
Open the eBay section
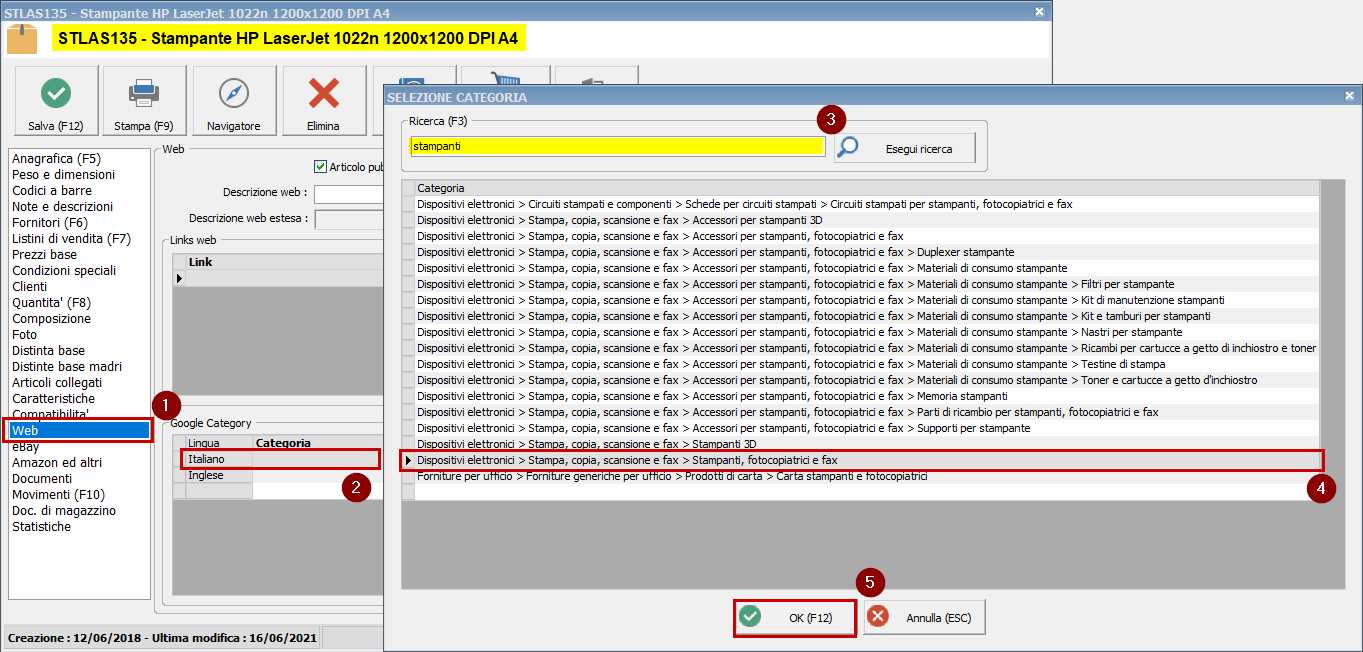(x=26, y=447)
